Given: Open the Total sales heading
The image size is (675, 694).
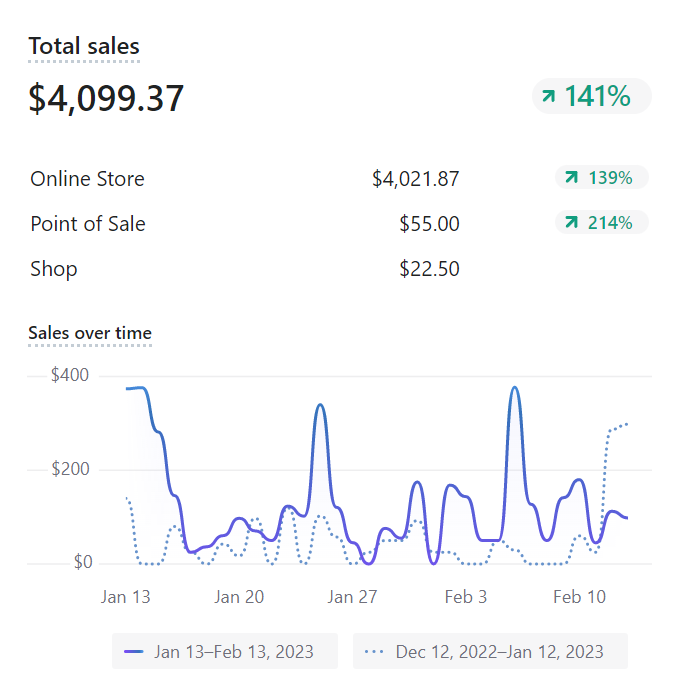Looking at the screenshot, I should coord(84,46).
